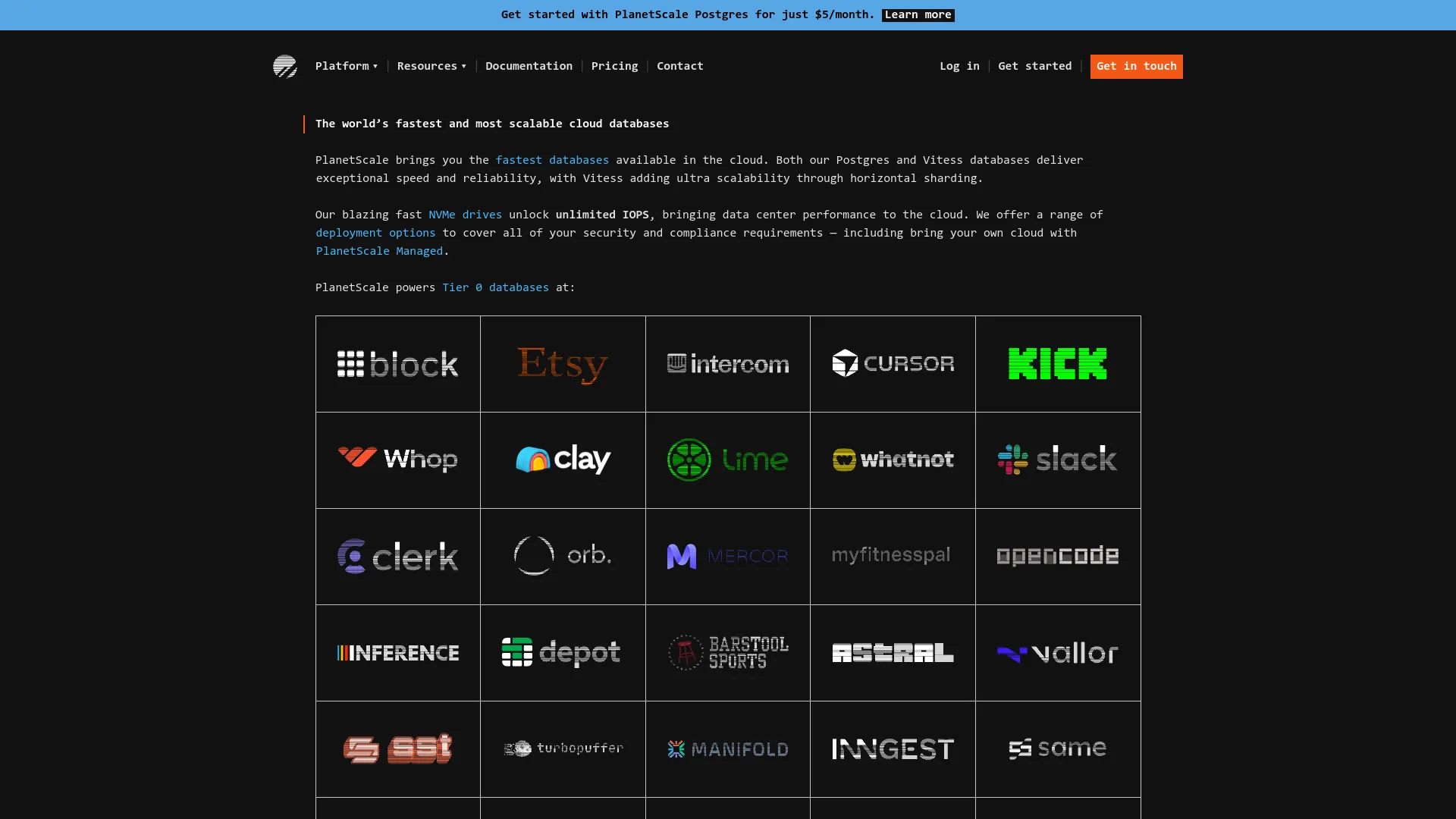Open the Tier 0 databases link
This screenshot has width=1456, height=819.
tap(495, 287)
